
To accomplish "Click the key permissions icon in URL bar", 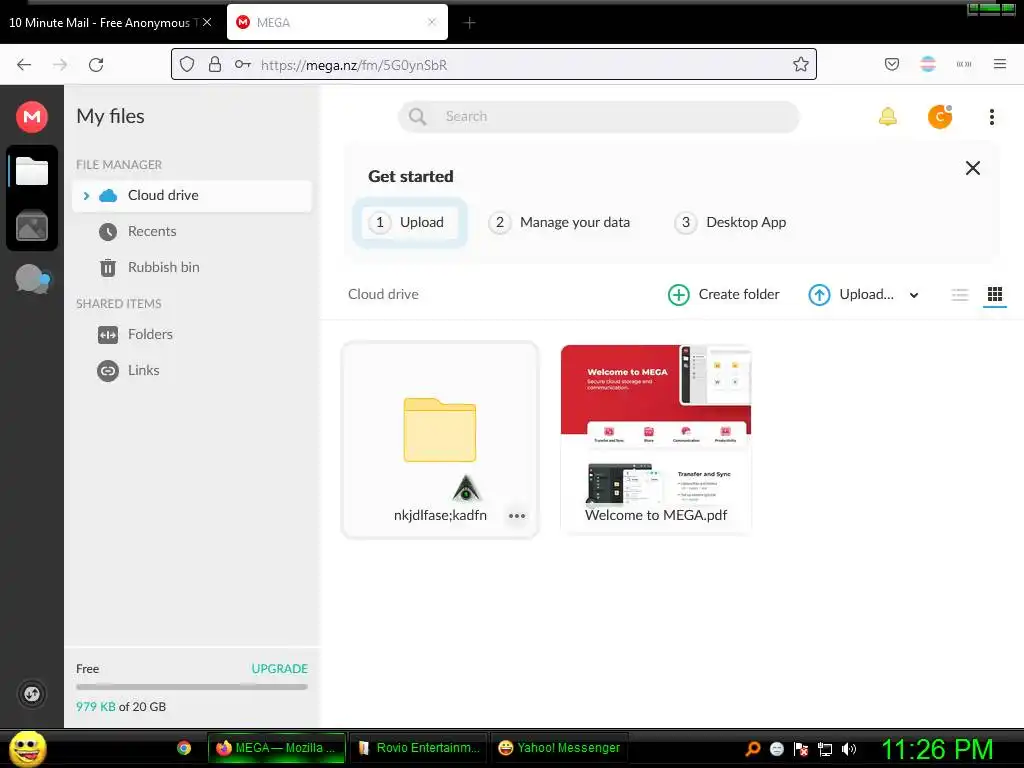I will click(x=243, y=65).
